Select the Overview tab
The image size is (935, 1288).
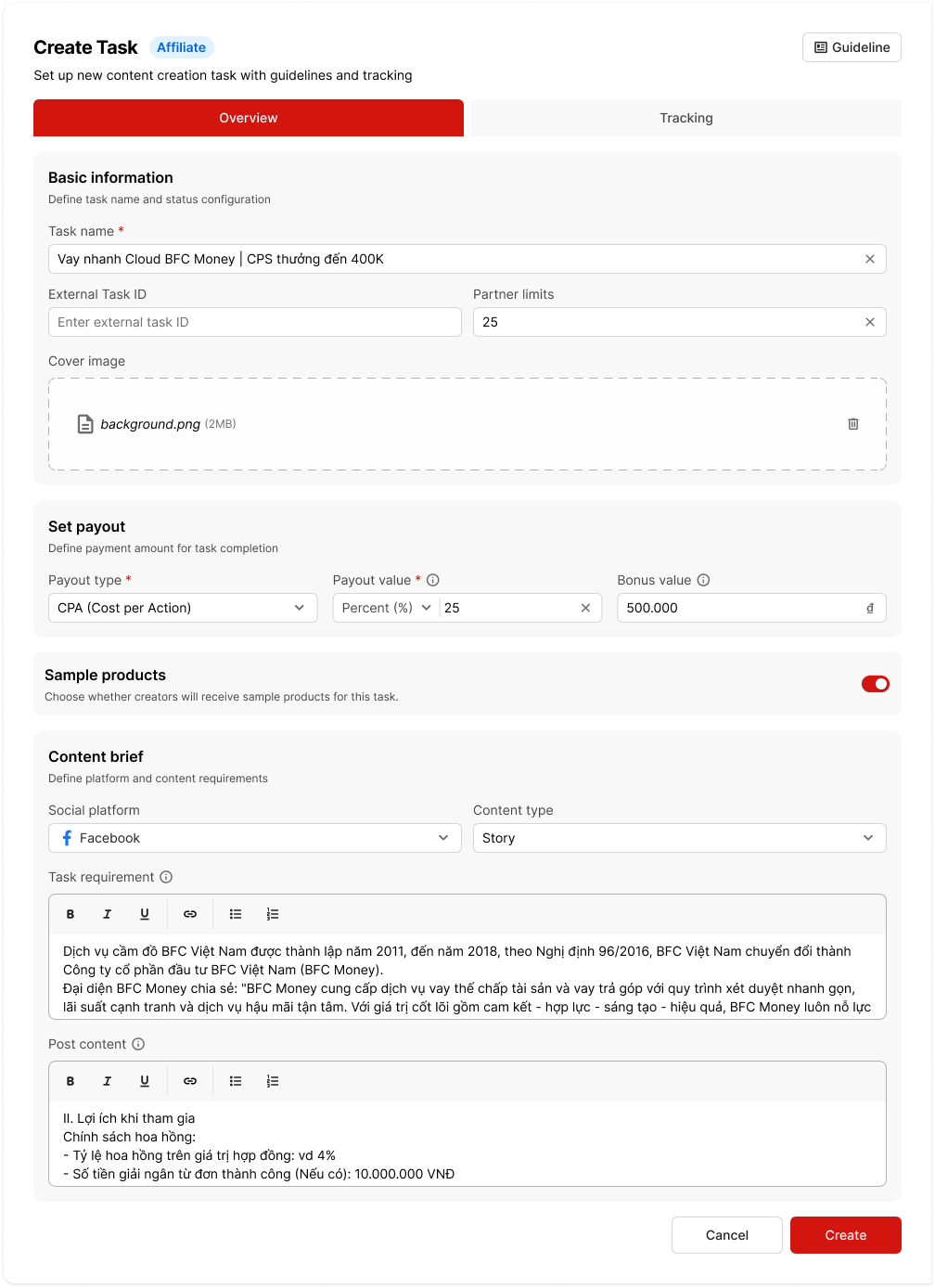[x=248, y=118]
